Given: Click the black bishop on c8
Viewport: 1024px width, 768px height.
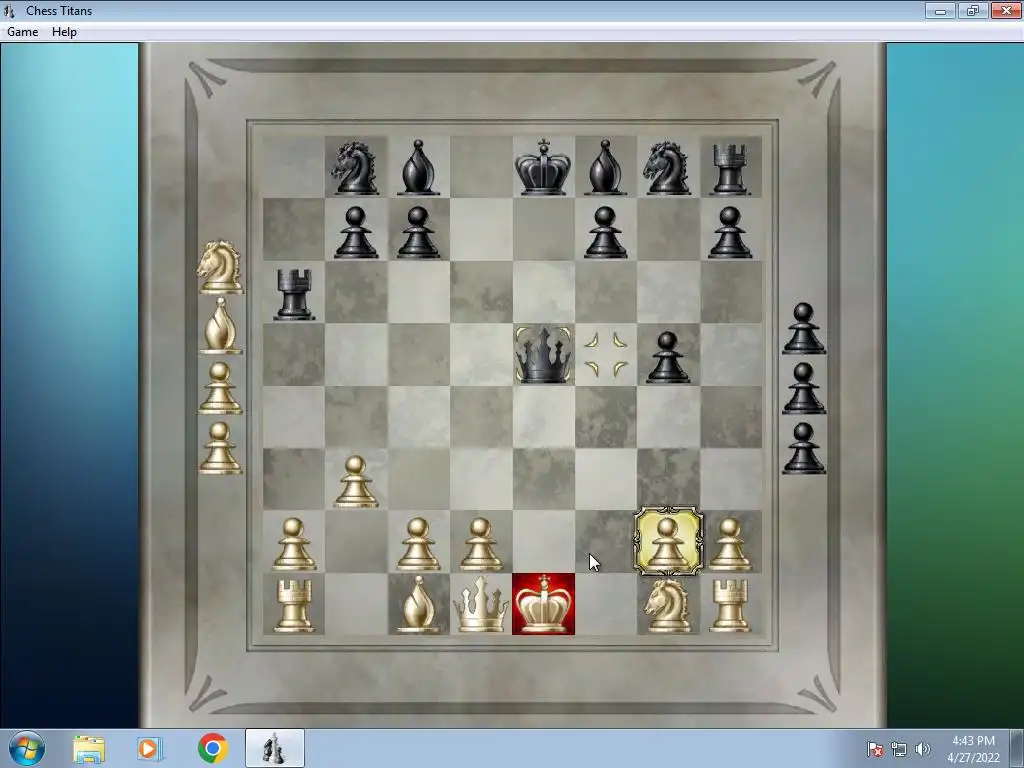Looking at the screenshot, I should 418,167.
